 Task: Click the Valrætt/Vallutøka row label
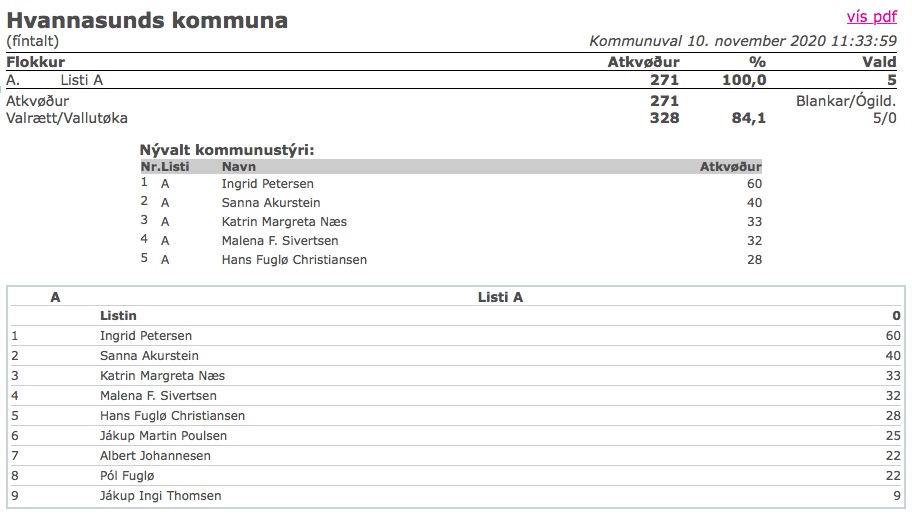tap(67, 118)
